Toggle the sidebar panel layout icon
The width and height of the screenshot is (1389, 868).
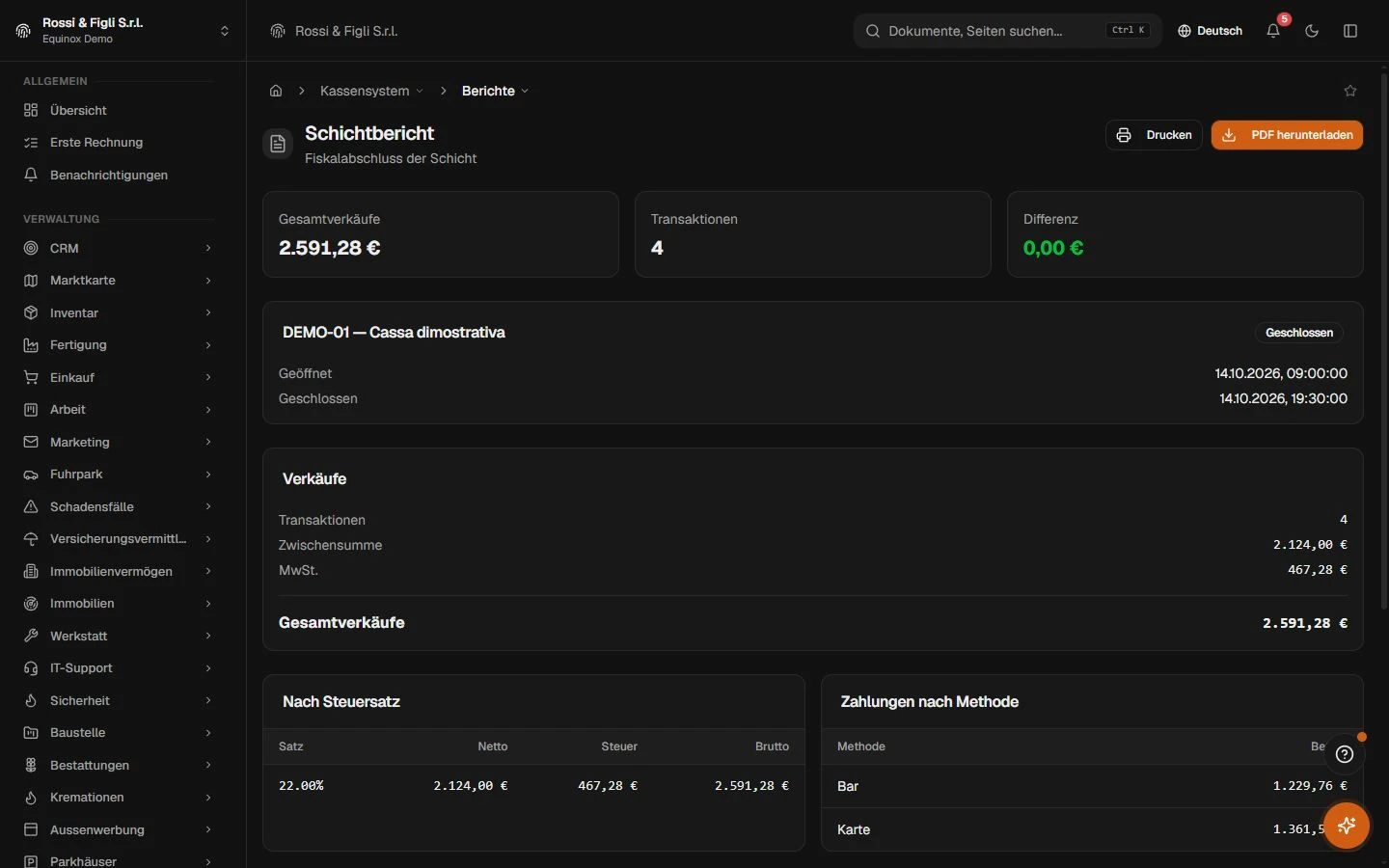pyautogui.click(x=1350, y=31)
